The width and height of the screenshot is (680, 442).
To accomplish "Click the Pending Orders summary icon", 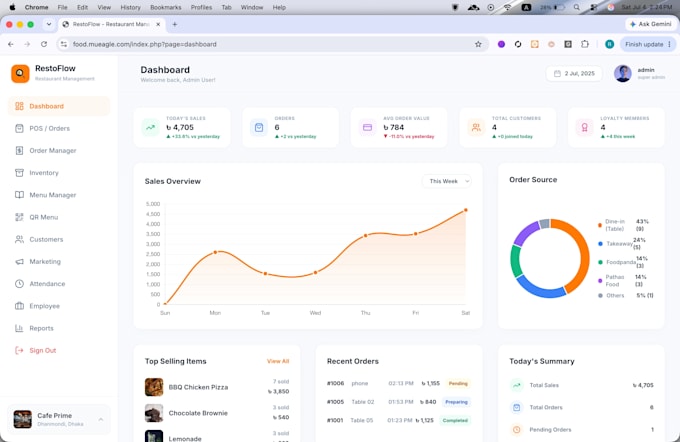I will (x=517, y=429).
